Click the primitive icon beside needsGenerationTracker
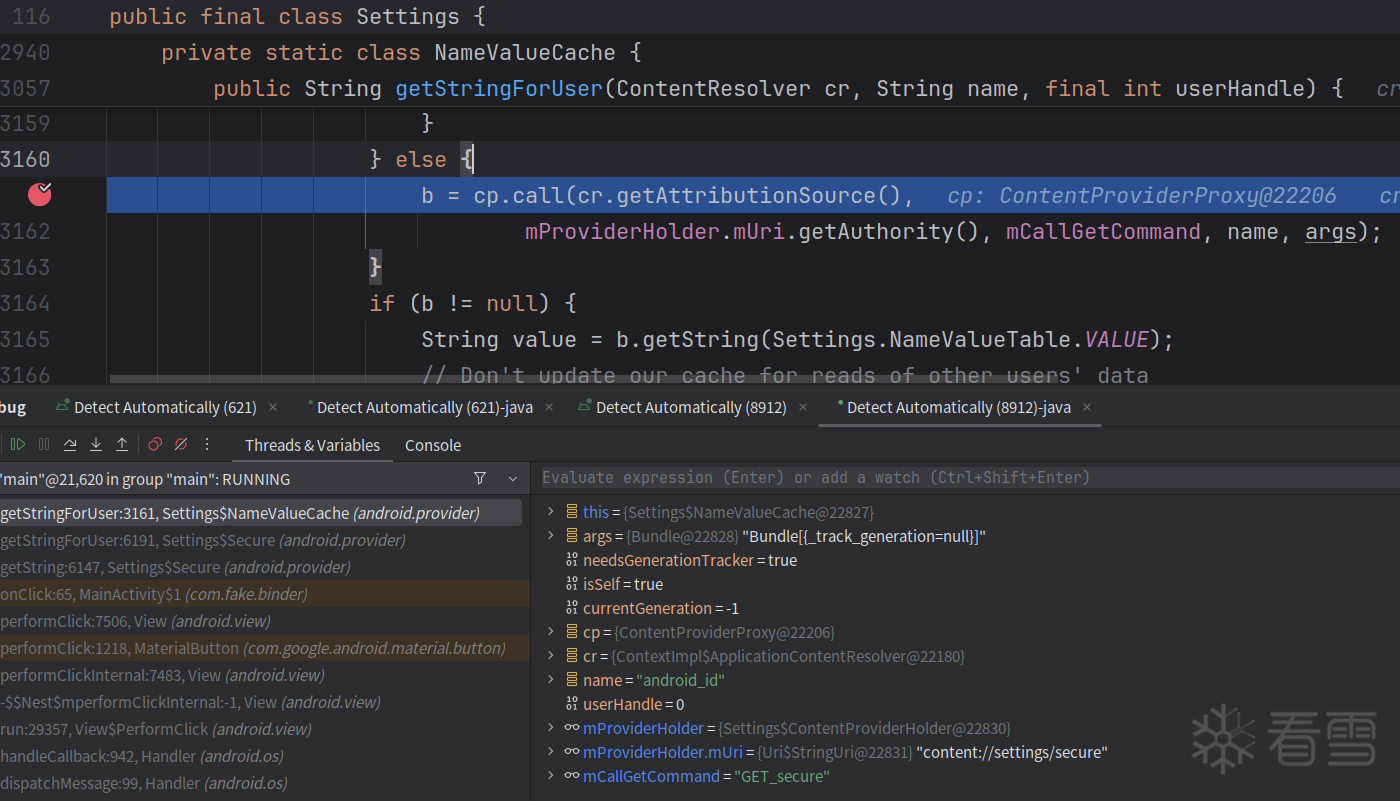 click(x=572, y=560)
